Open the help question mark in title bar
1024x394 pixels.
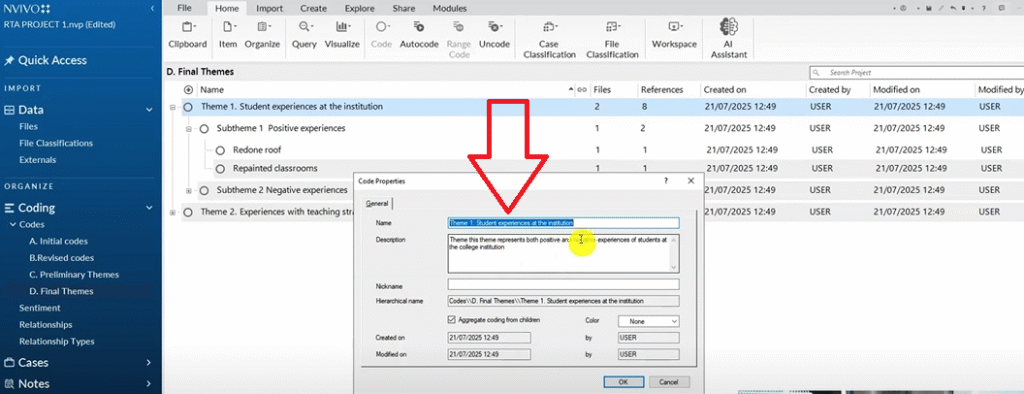click(x=984, y=8)
